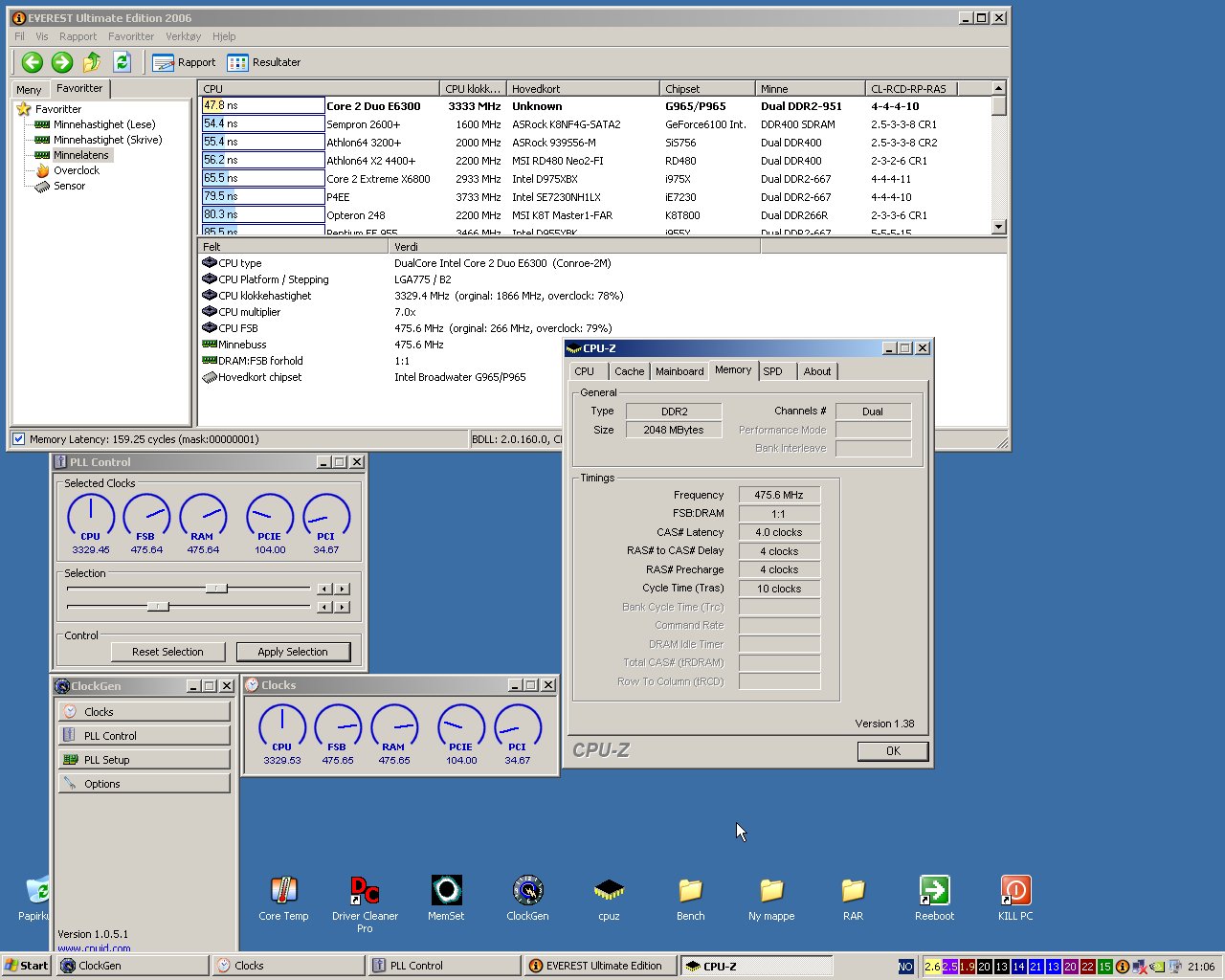Click the PLL Setup button in ClockGen
Image resolution: width=1225 pixels, height=980 pixels.
(145, 760)
